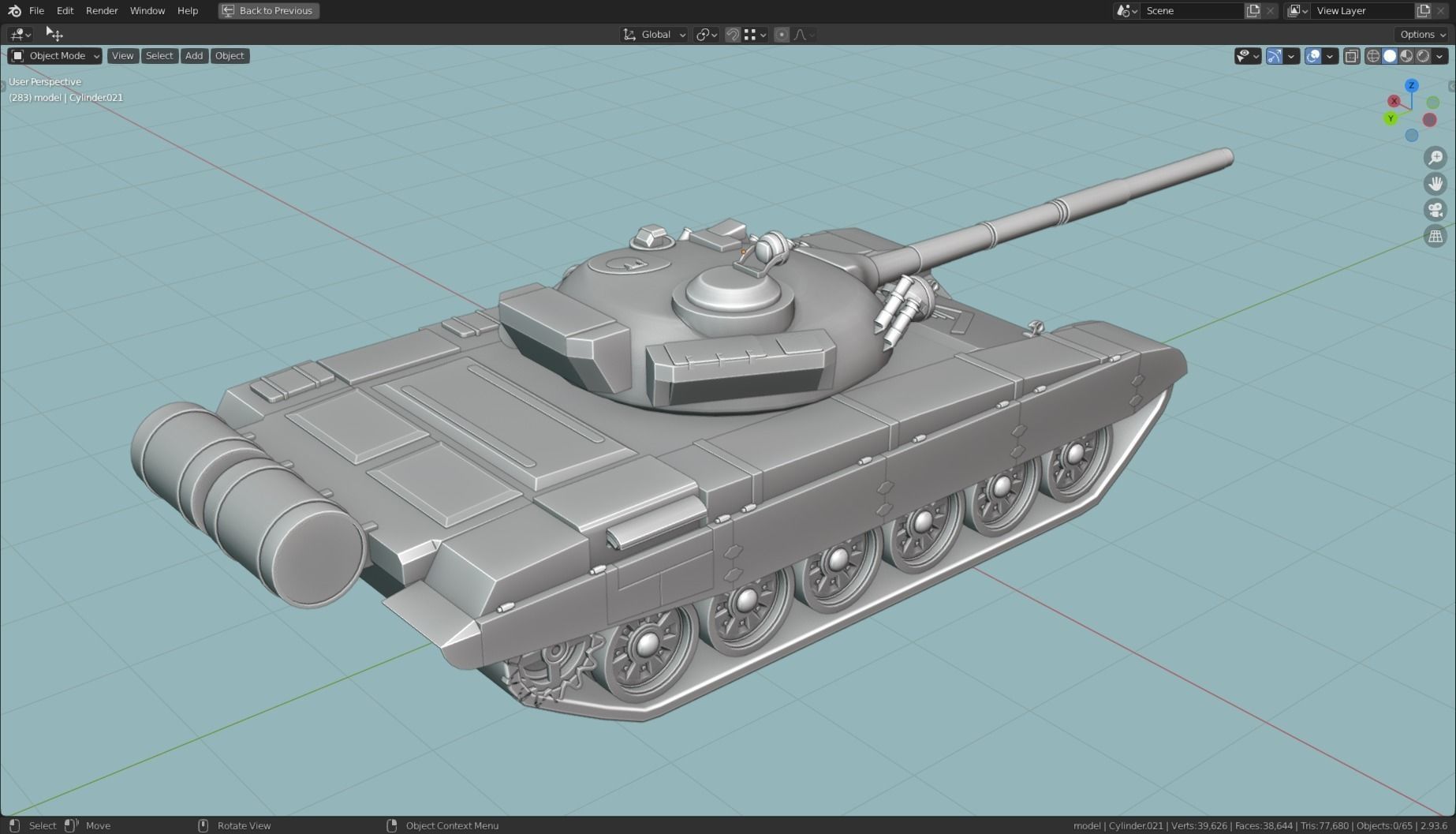Expand the shading options arrow
The image size is (1456, 834).
pyautogui.click(x=1440, y=55)
